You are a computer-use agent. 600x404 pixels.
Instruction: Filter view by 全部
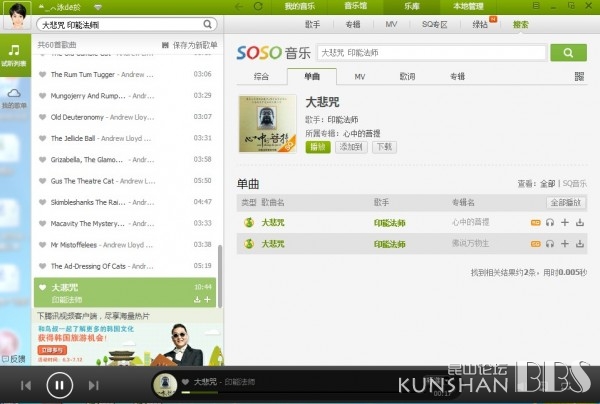coord(547,184)
